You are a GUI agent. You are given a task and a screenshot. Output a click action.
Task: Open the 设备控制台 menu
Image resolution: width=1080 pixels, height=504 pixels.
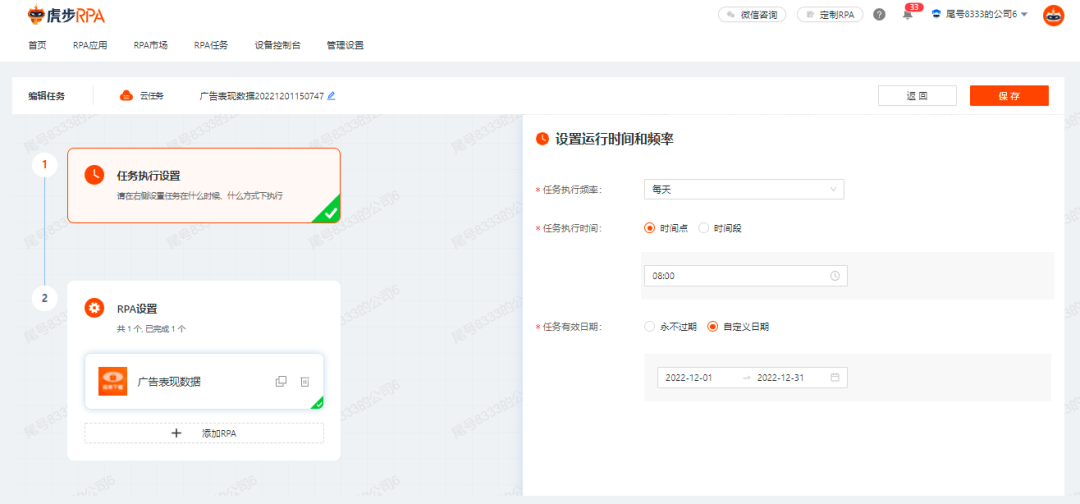[278, 45]
